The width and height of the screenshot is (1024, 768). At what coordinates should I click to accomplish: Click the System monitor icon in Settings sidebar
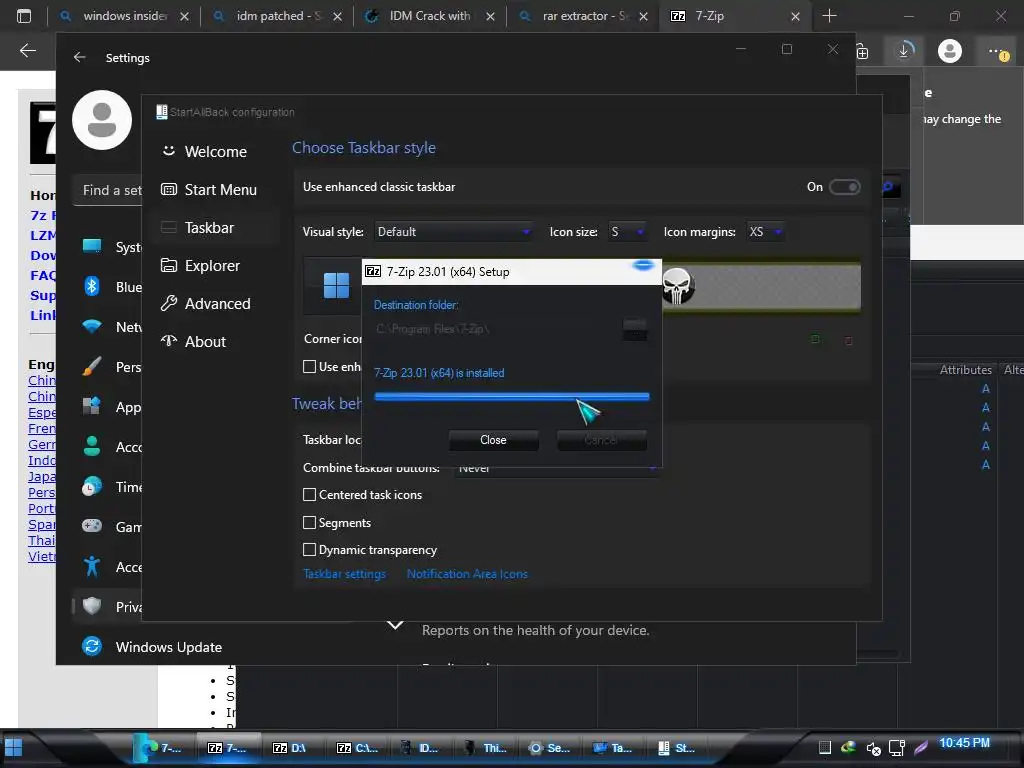pos(91,246)
